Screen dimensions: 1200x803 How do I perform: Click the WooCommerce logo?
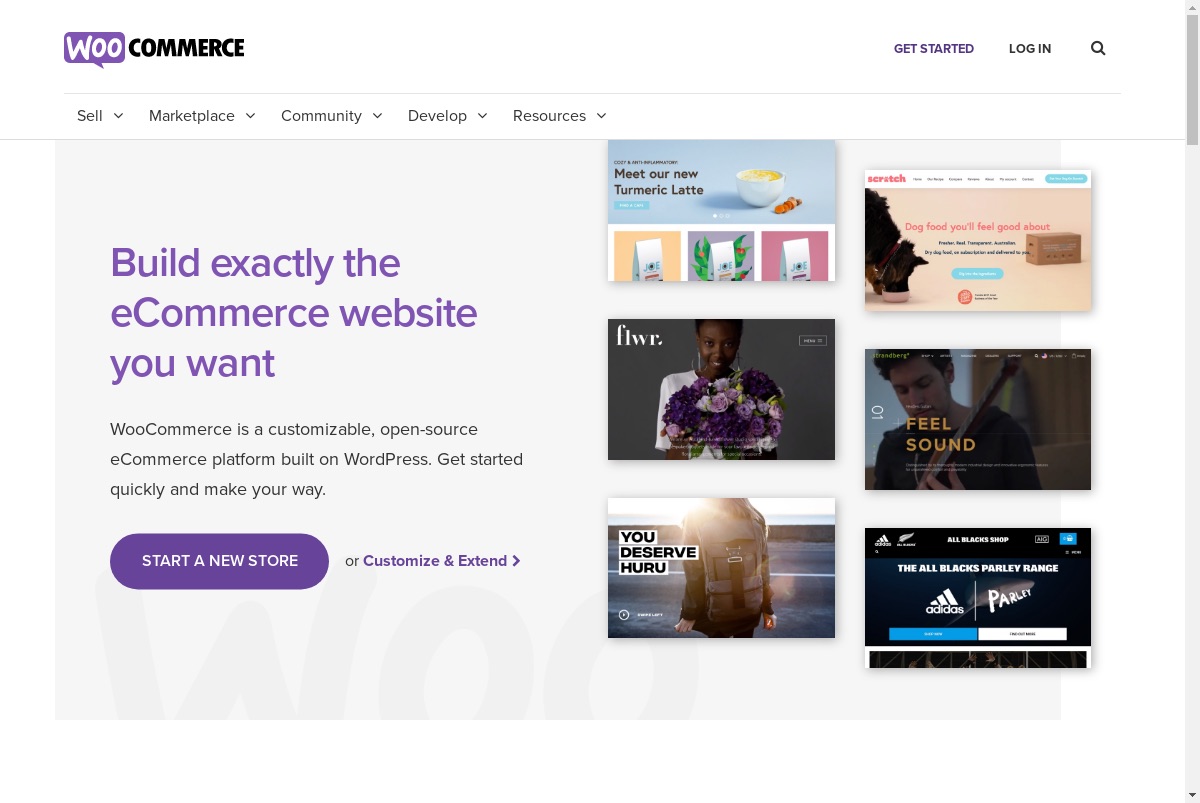pyautogui.click(x=154, y=48)
